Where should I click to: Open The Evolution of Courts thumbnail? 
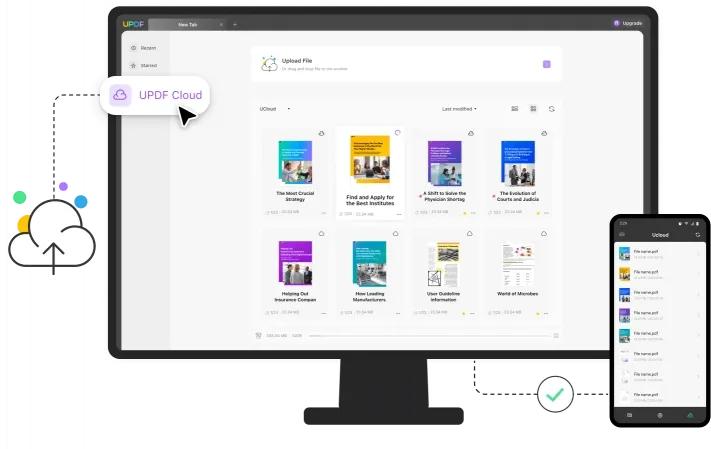point(518,164)
